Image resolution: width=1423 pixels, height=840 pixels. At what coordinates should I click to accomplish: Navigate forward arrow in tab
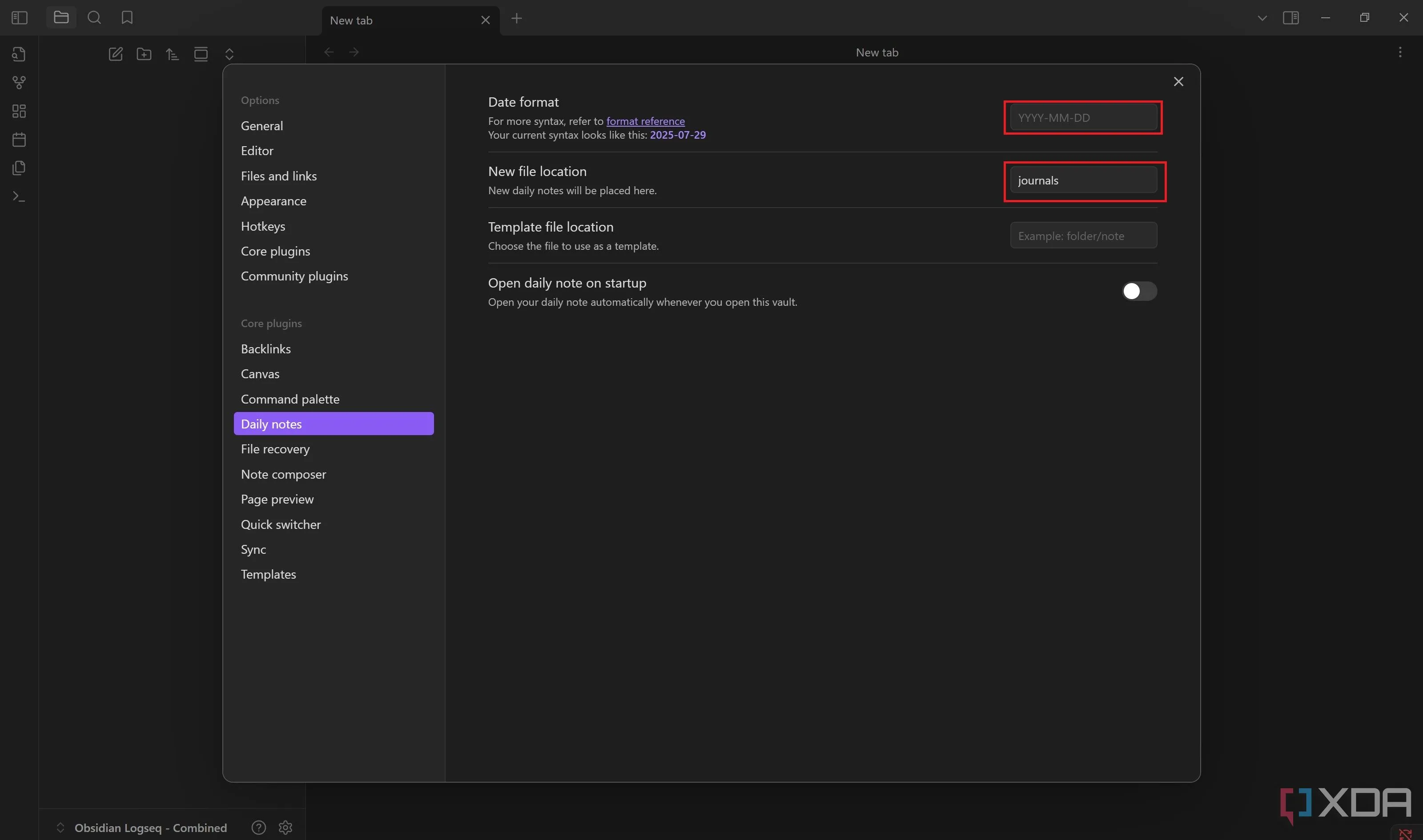coord(354,52)
